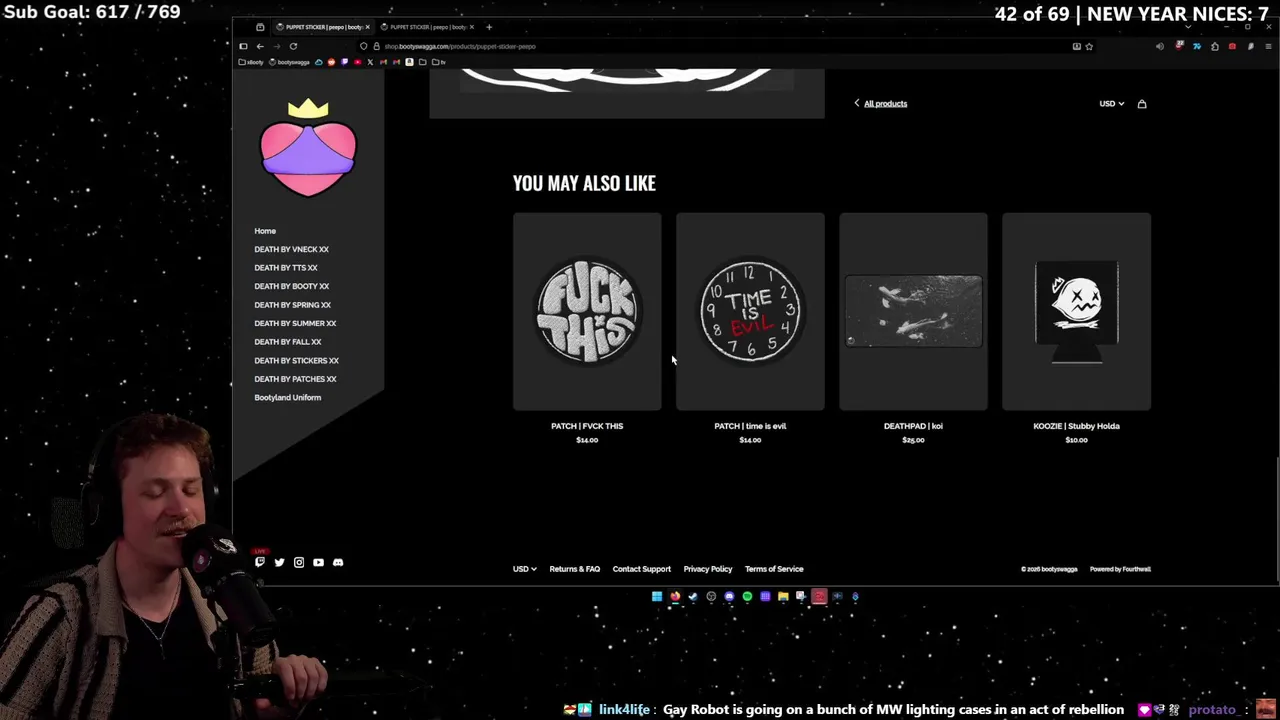Open Discord from the taskbar
Screen dimensions: 1280x720
(x=729, y=596)
